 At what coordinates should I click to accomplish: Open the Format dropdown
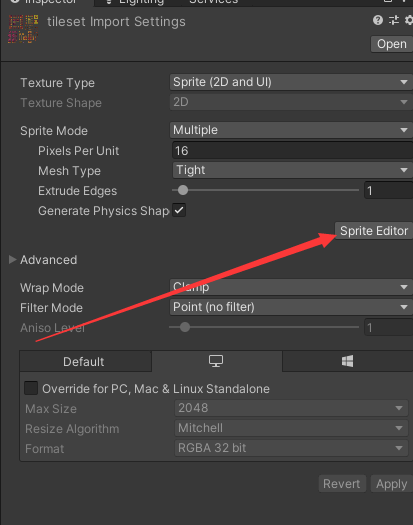291,448
